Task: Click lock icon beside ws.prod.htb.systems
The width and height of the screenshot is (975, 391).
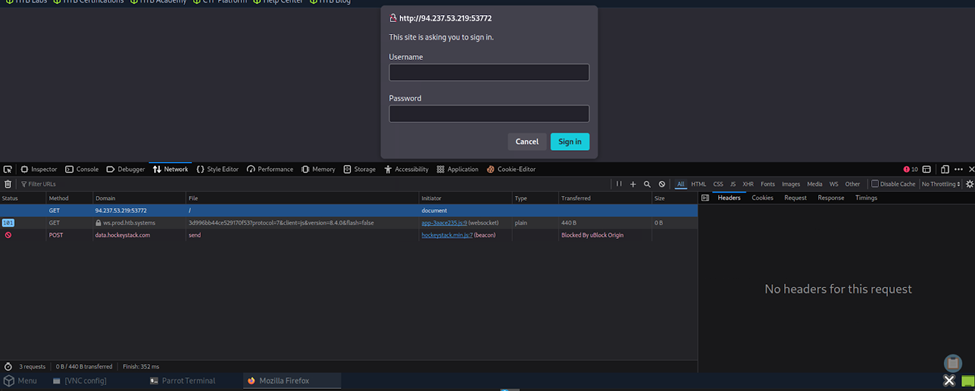Action: click(98, 223)
